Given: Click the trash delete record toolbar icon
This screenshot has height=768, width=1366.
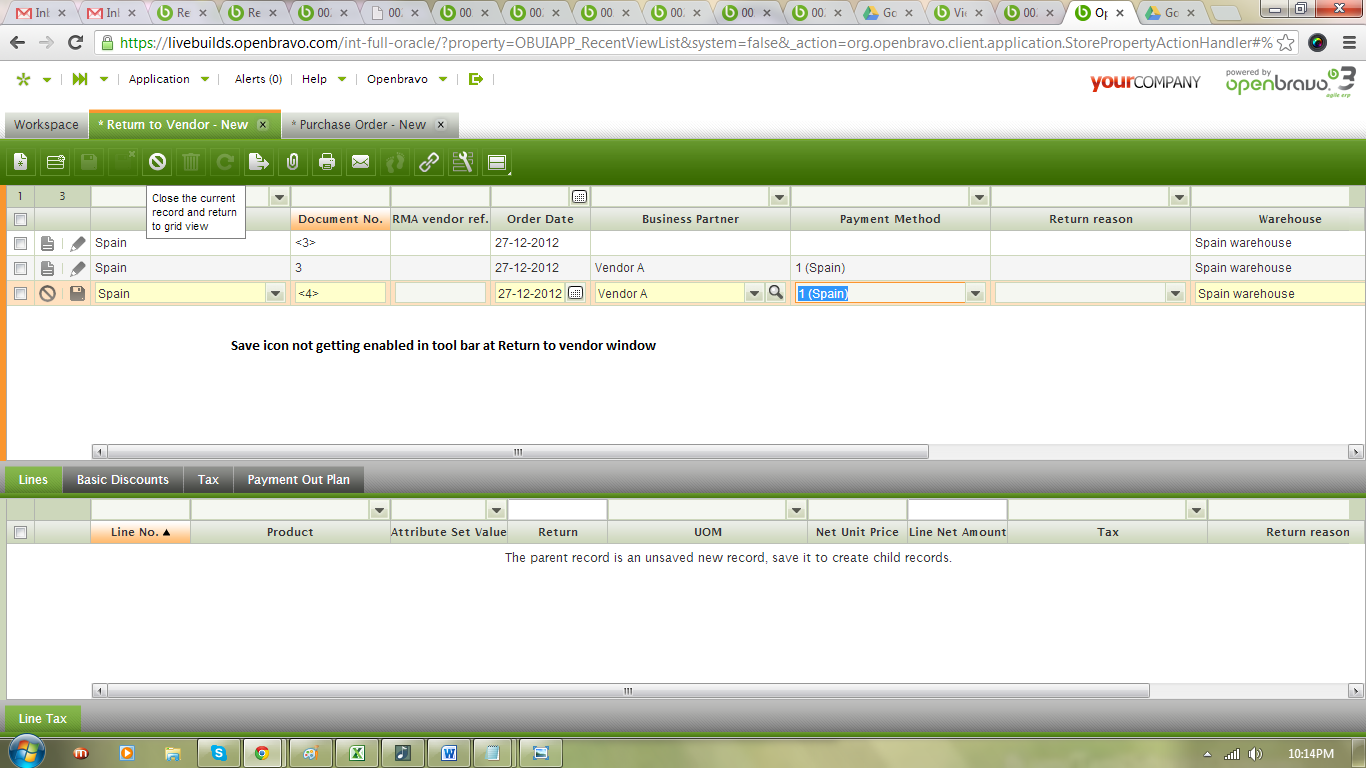Looking at the screenshot, I should point(191,162).
